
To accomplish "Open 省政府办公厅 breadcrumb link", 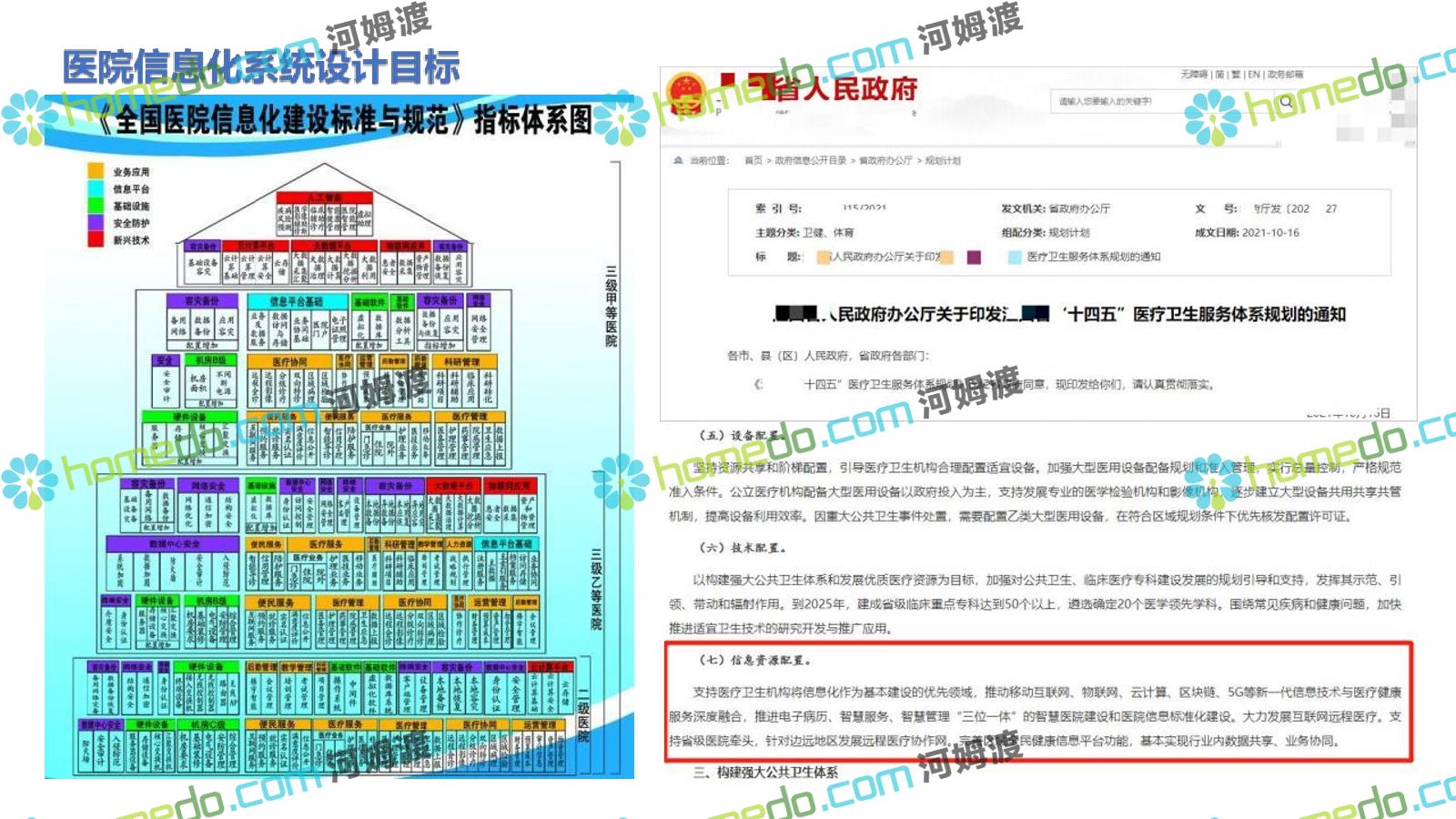I will coord(885,160).
